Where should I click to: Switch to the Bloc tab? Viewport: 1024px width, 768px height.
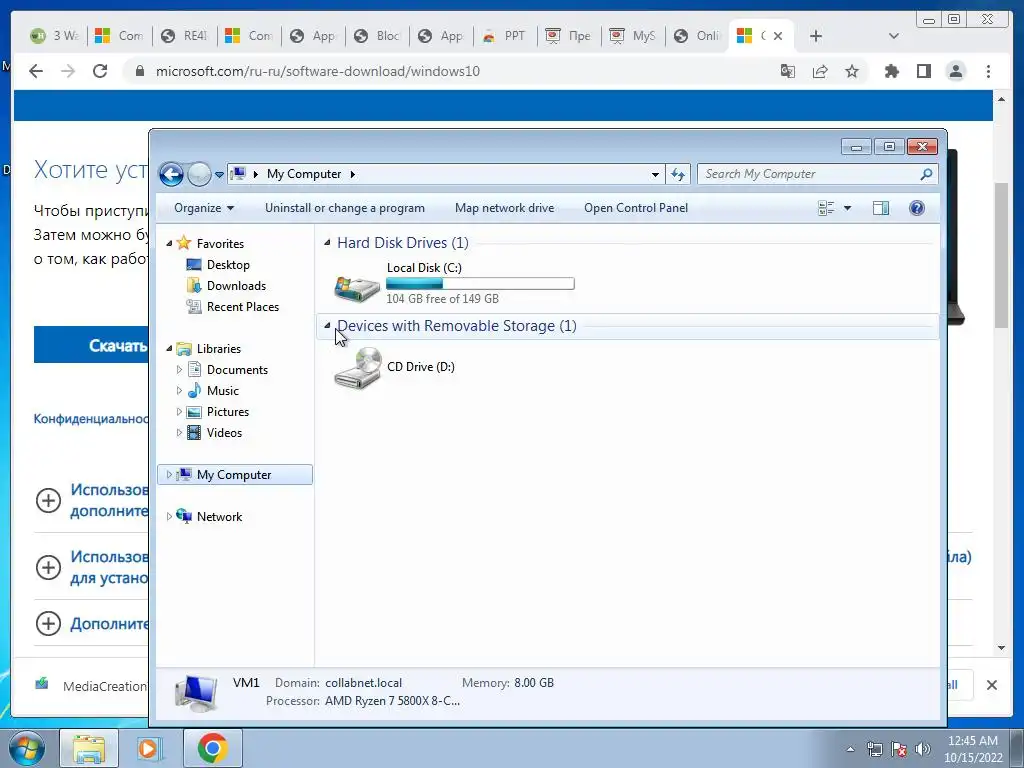(377, 36)
